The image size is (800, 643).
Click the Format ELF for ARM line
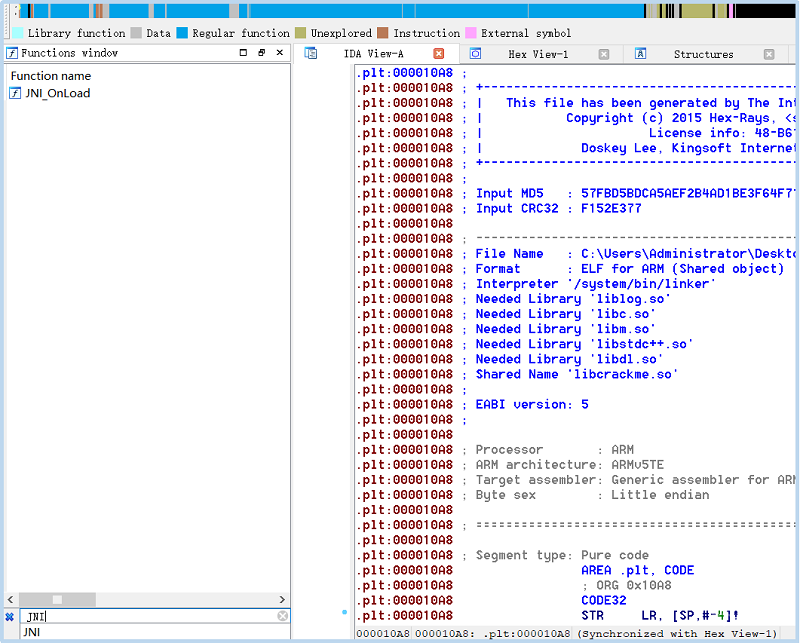click(629, 269)
